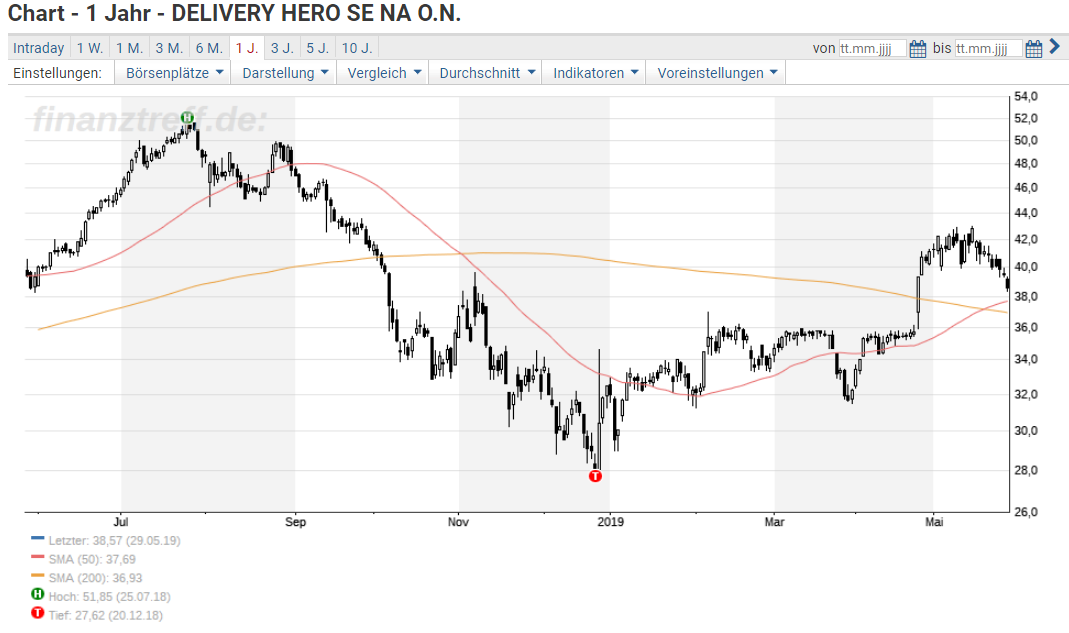Open the Indikatoren dropdown
This screenshot has width=1069, height=633.
(x=595, y=73)
